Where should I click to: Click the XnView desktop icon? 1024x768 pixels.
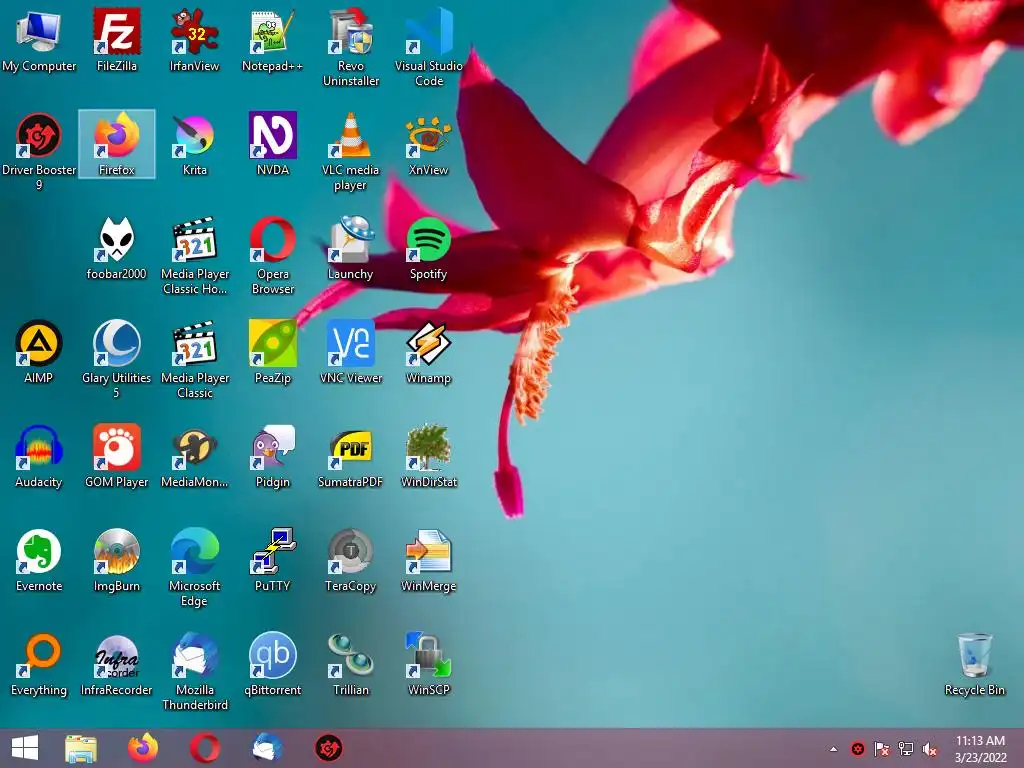pos(428,144)
